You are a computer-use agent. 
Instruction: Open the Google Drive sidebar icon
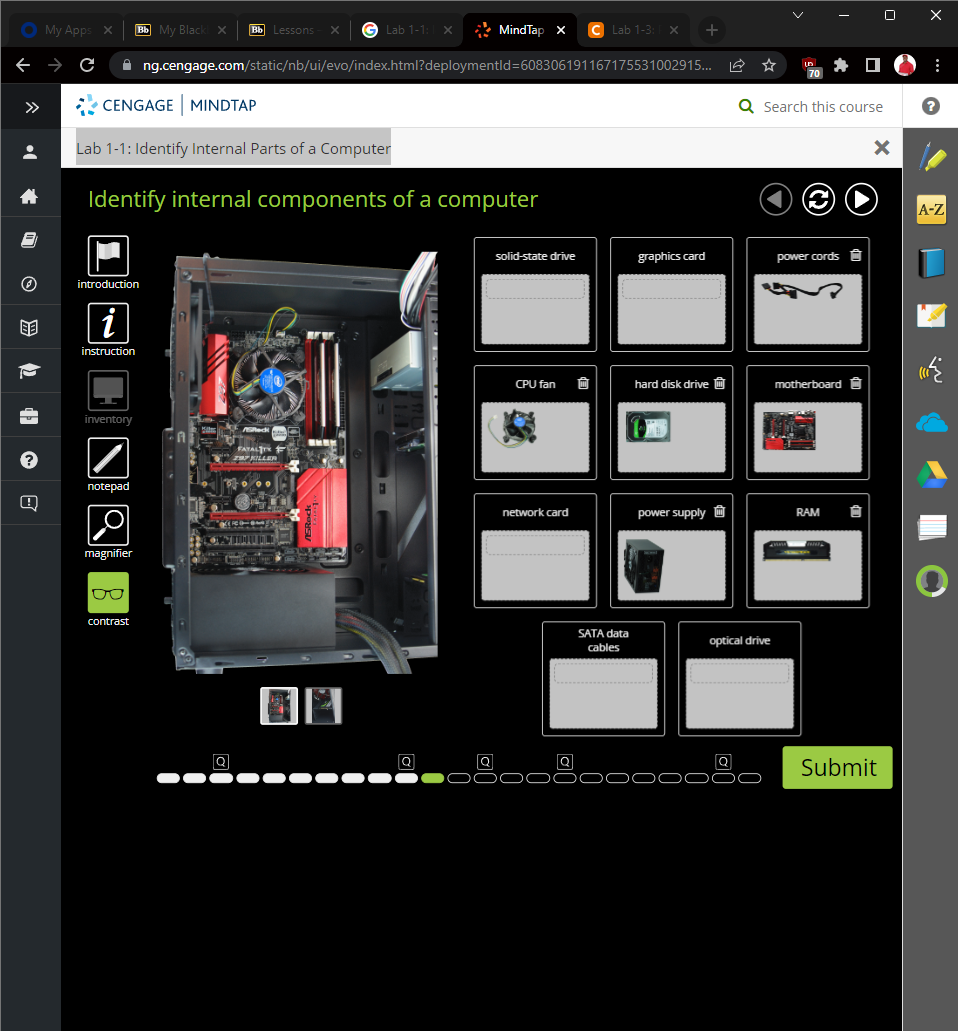[931, 474]
